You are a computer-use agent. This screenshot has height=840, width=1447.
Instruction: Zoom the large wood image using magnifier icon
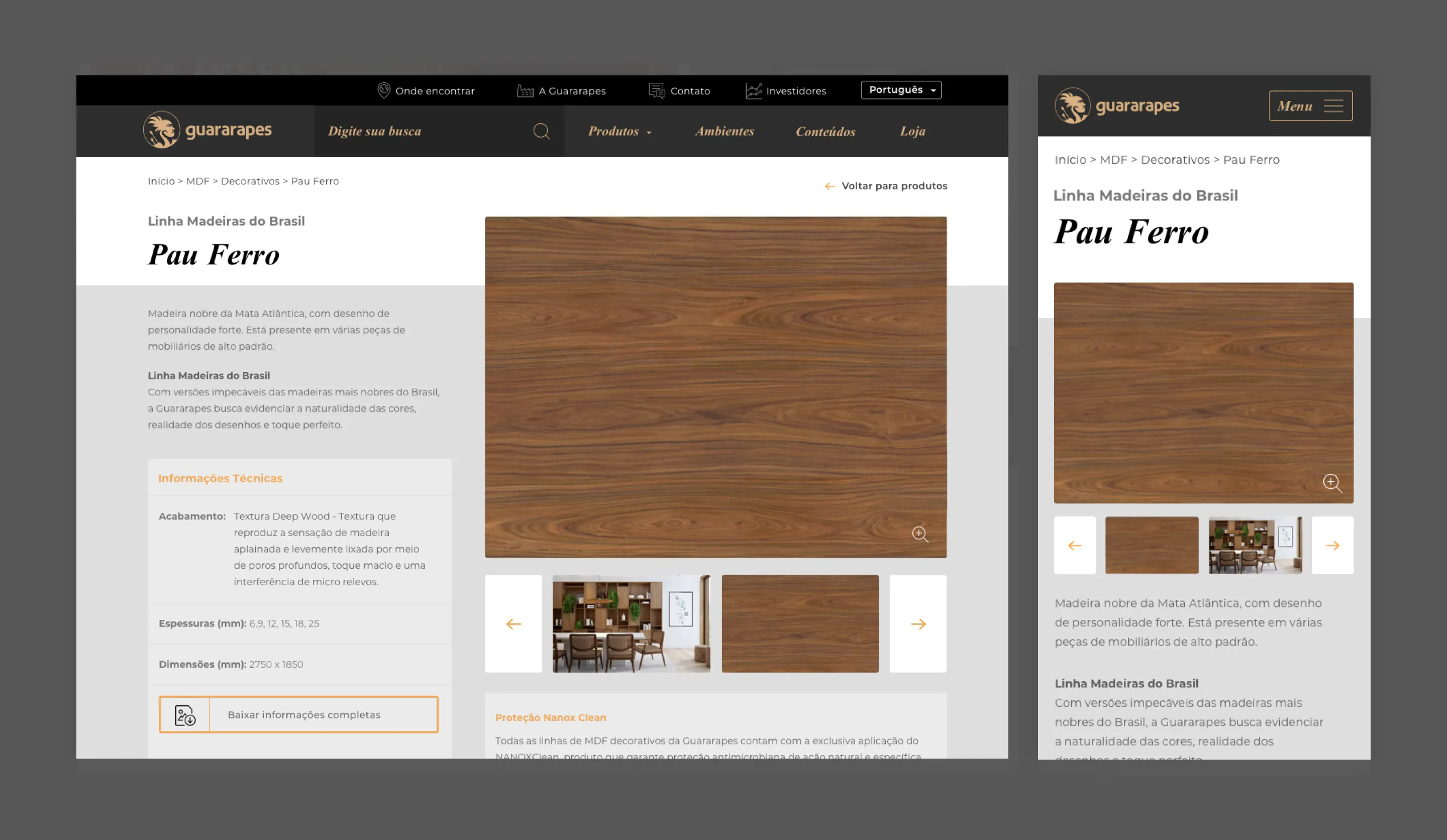pyautogui.click(x=920, y=534)
